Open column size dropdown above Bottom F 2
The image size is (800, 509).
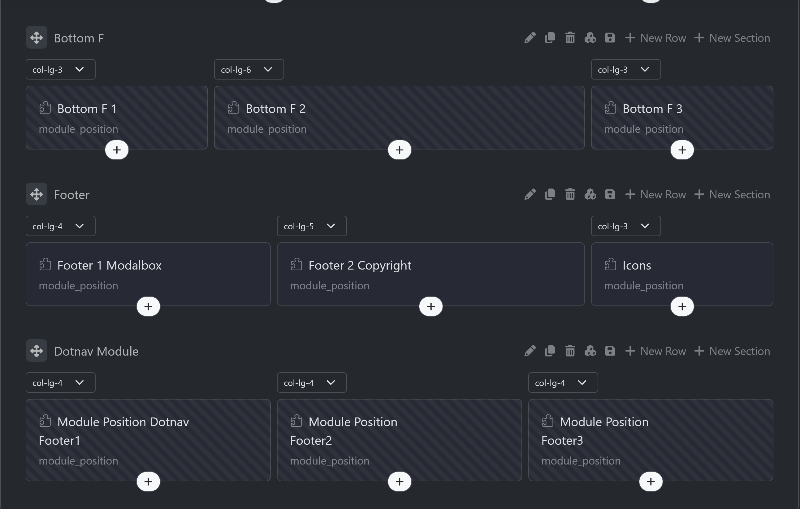[249, 69]
